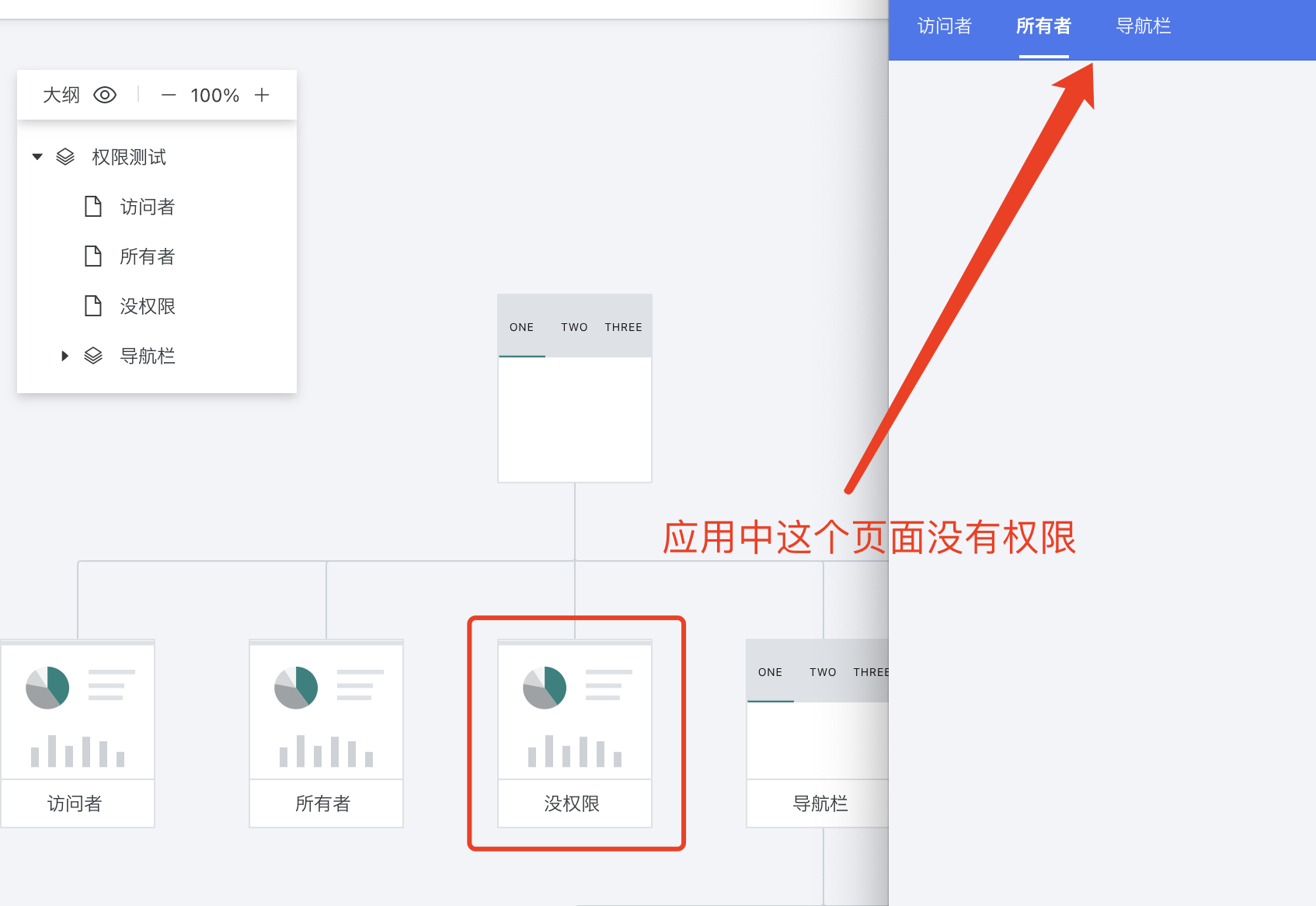This screenshot has height=906, width=1316.
Task: Click the 100% zoom level value
Action: coord(214,95)
